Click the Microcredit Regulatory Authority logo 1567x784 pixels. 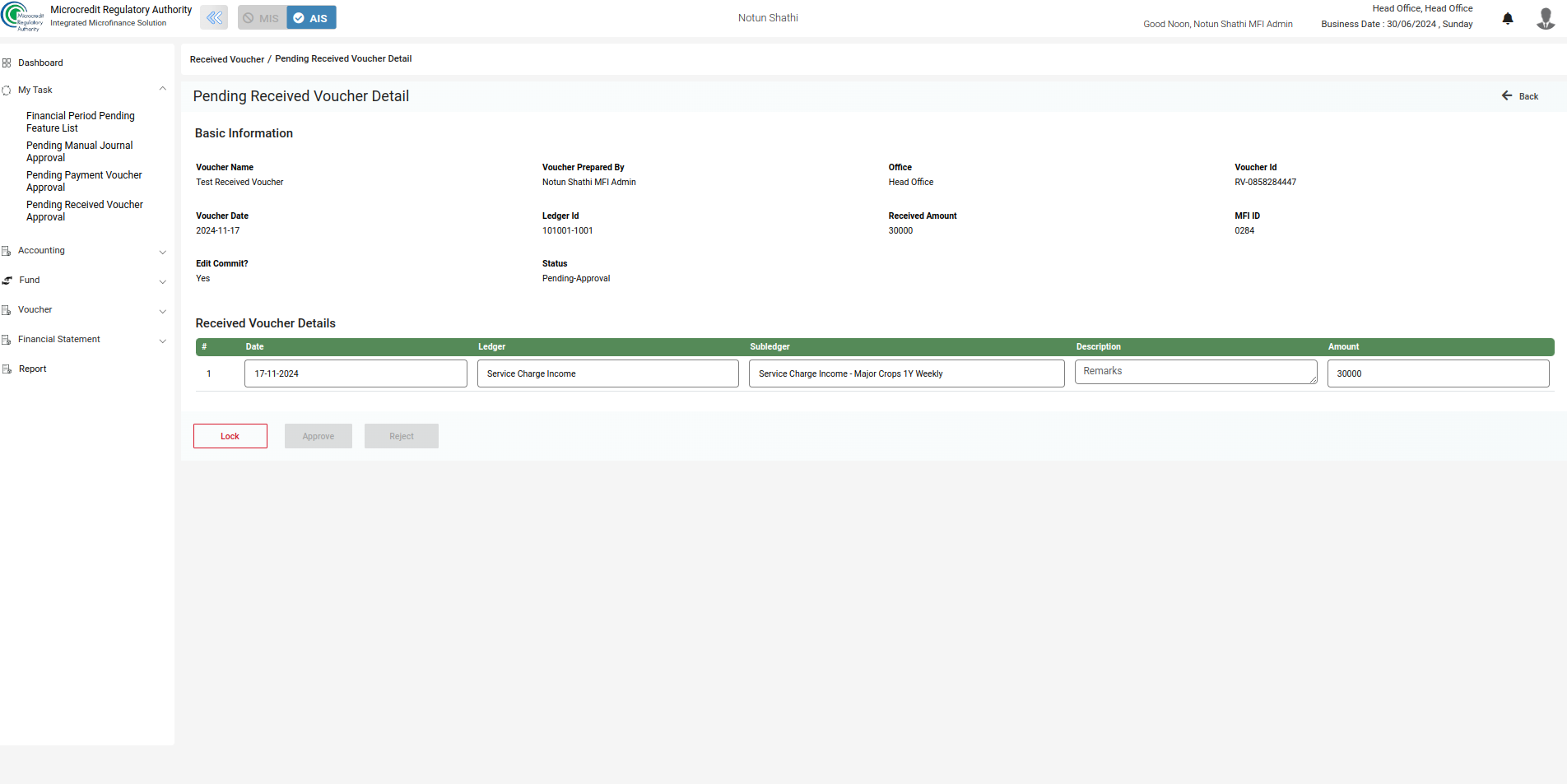click(x=22, y=16)
